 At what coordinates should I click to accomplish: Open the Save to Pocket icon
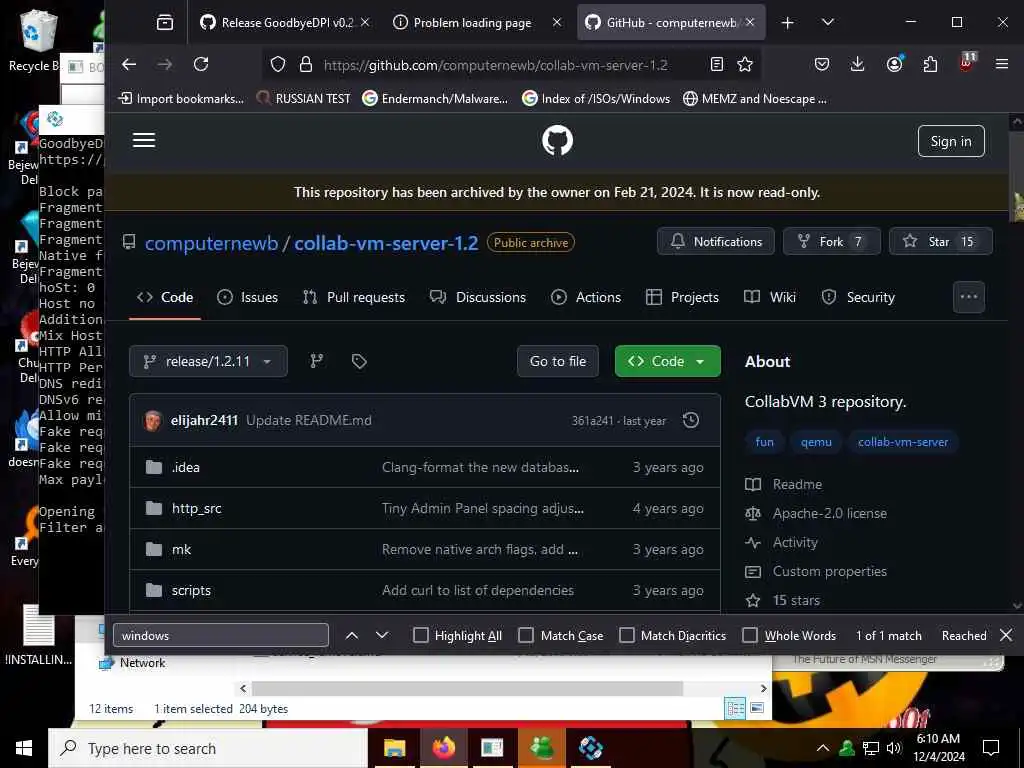point(822,64)
